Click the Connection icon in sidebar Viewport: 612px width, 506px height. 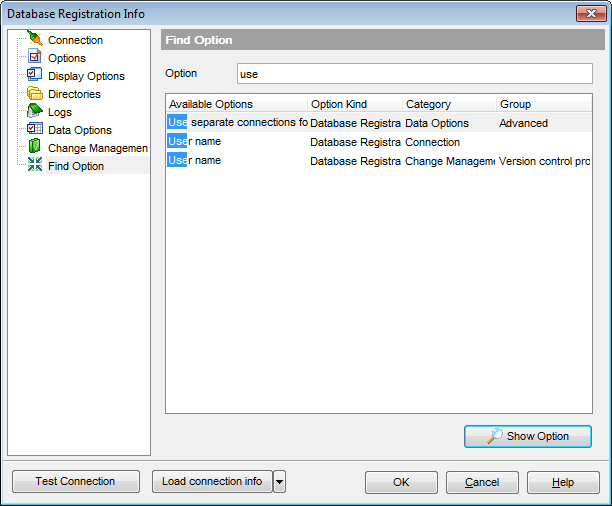(x=35, y=40)
